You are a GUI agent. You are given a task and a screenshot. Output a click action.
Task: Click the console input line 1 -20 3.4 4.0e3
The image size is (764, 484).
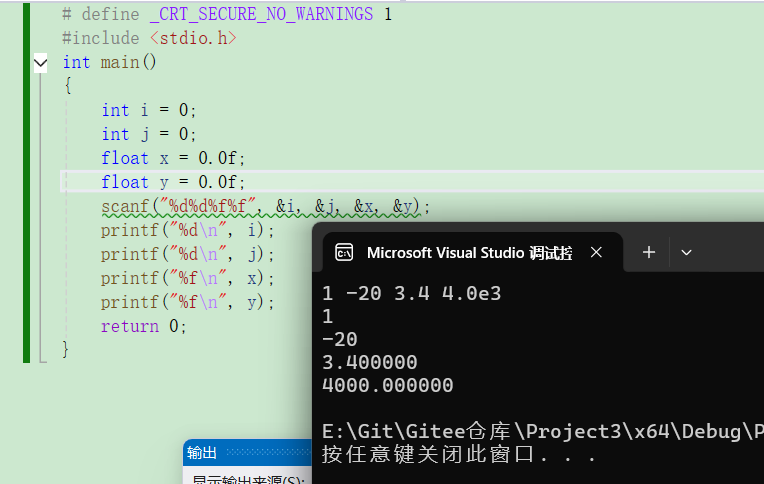point(412,294)
